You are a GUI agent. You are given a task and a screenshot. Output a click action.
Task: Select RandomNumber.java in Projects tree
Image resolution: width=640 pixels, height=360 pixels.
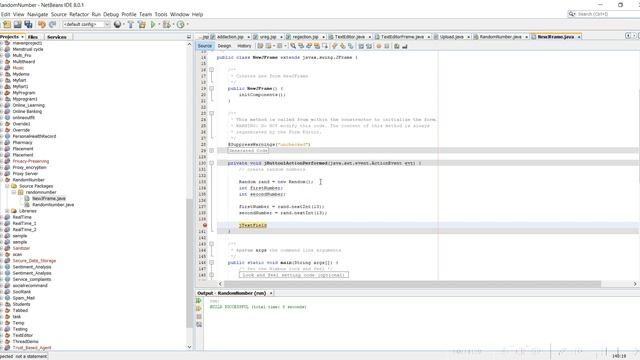pos(53,205)
